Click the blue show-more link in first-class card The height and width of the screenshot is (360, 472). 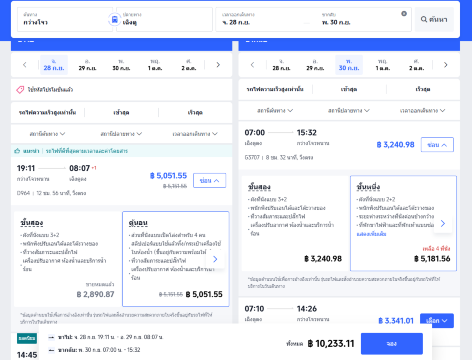[371, 234]
